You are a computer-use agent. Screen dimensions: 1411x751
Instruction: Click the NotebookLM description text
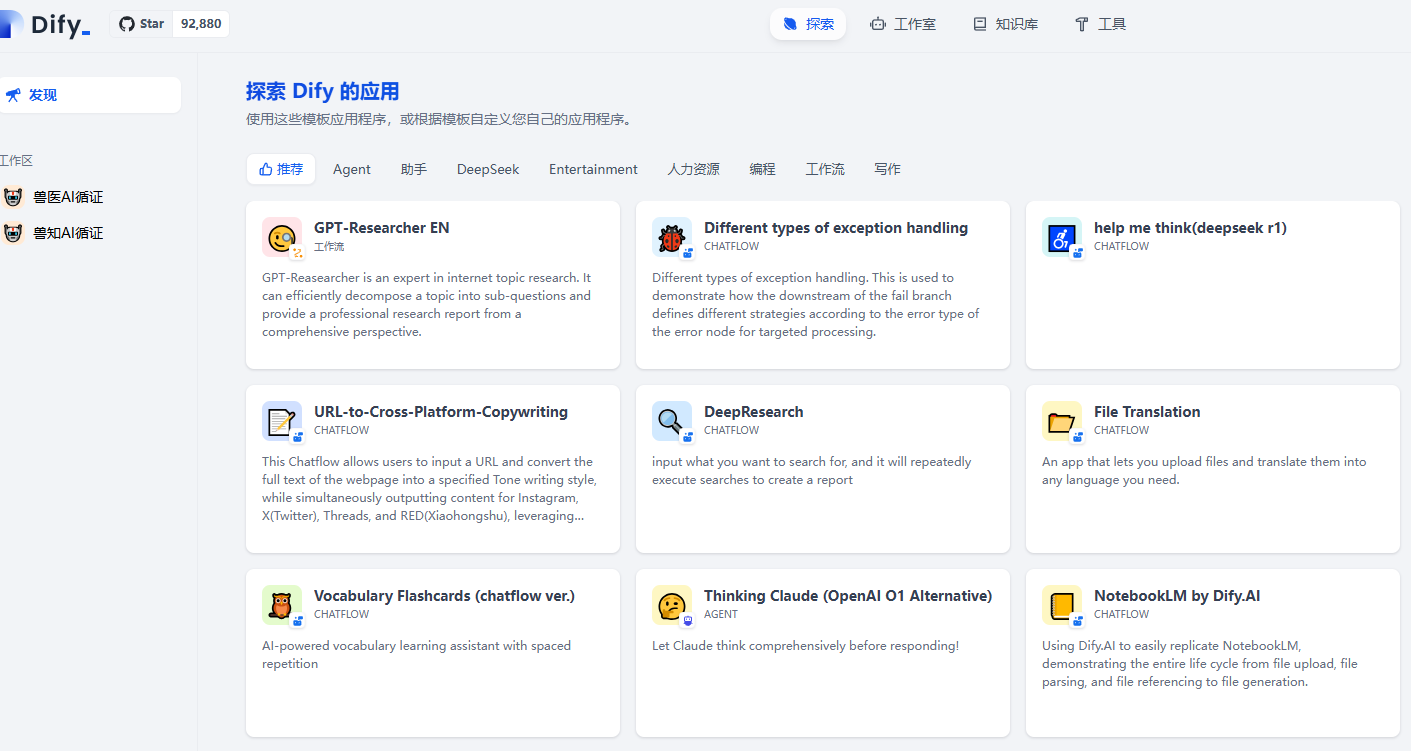1200,664
